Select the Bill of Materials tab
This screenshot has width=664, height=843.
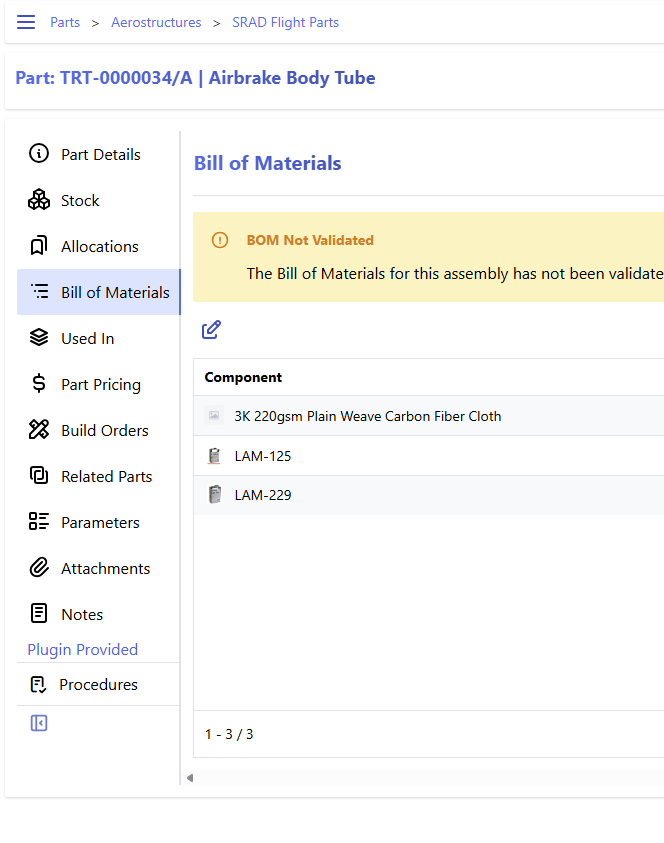(98, 292)
